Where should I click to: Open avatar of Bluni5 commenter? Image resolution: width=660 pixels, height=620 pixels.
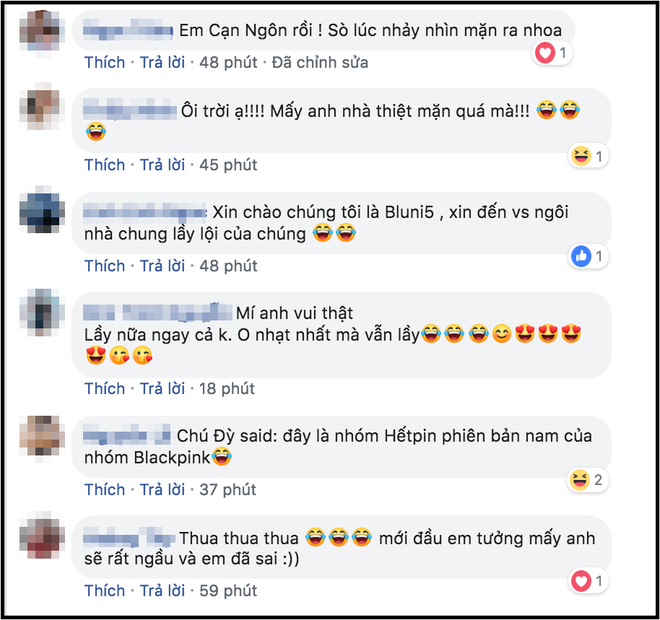(42, 210)
